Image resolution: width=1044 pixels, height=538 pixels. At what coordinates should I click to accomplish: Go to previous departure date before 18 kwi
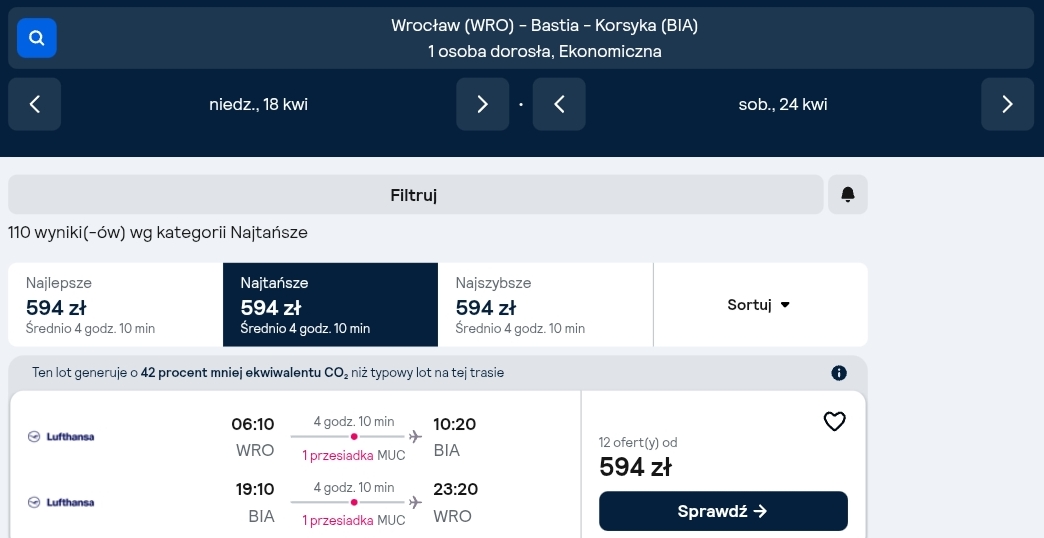point(35,104)
